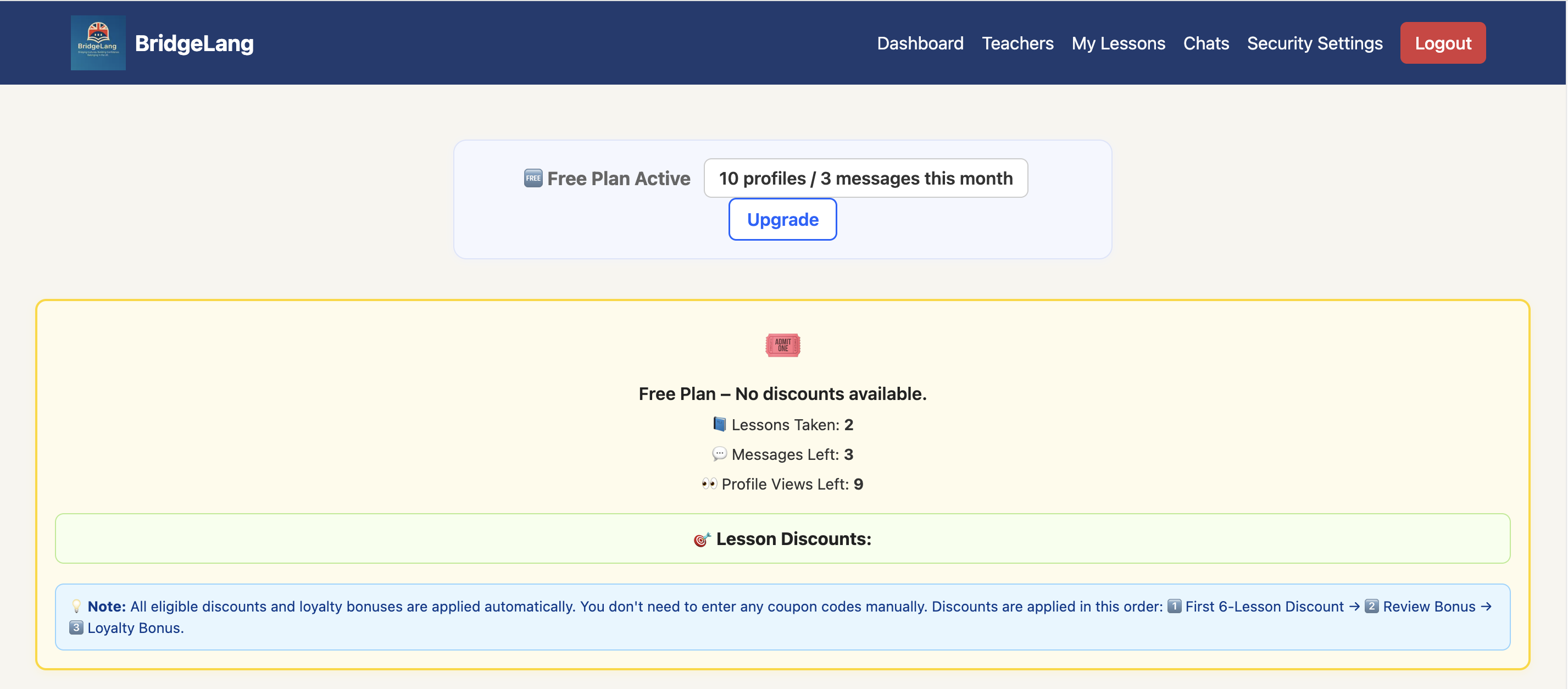1568x689 pixels.
Task: Click the BridgeLang brand name link
Action: 194,43
